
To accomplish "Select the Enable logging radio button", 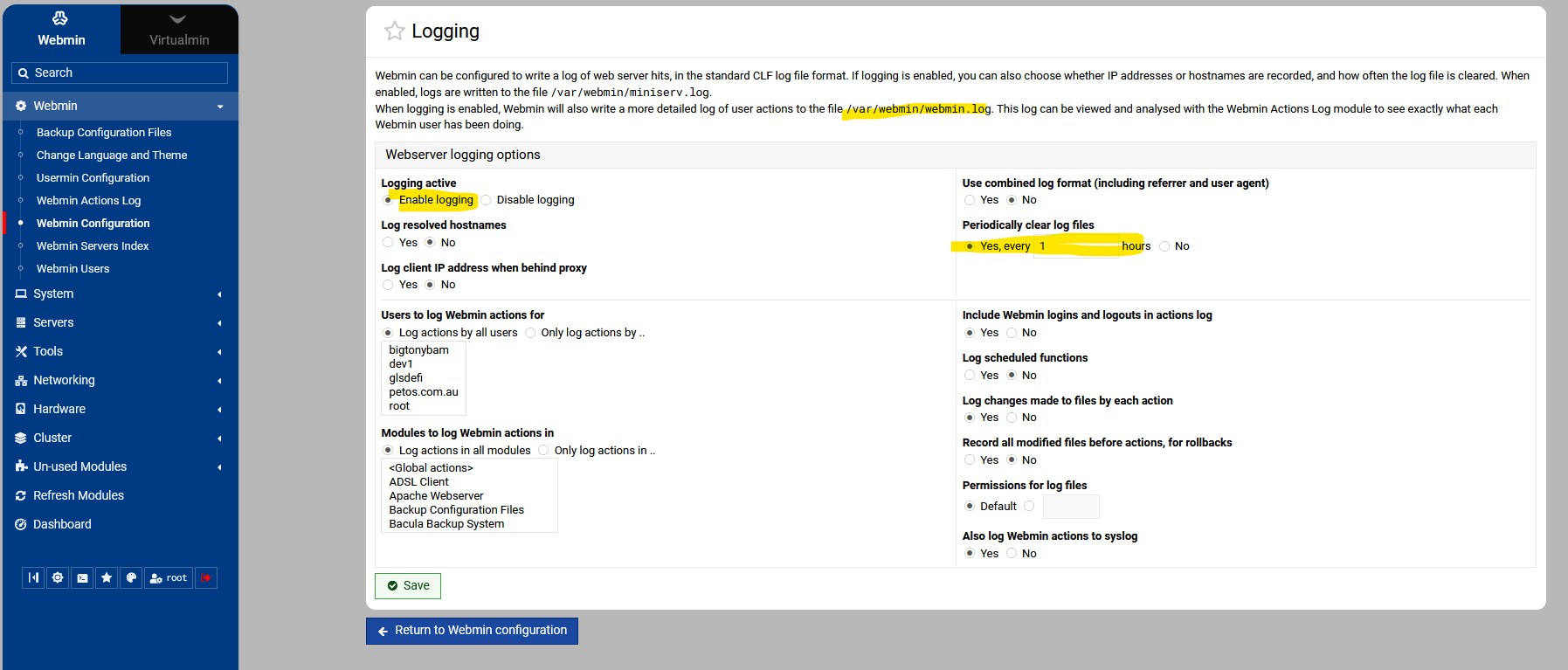I will [388, 200].
